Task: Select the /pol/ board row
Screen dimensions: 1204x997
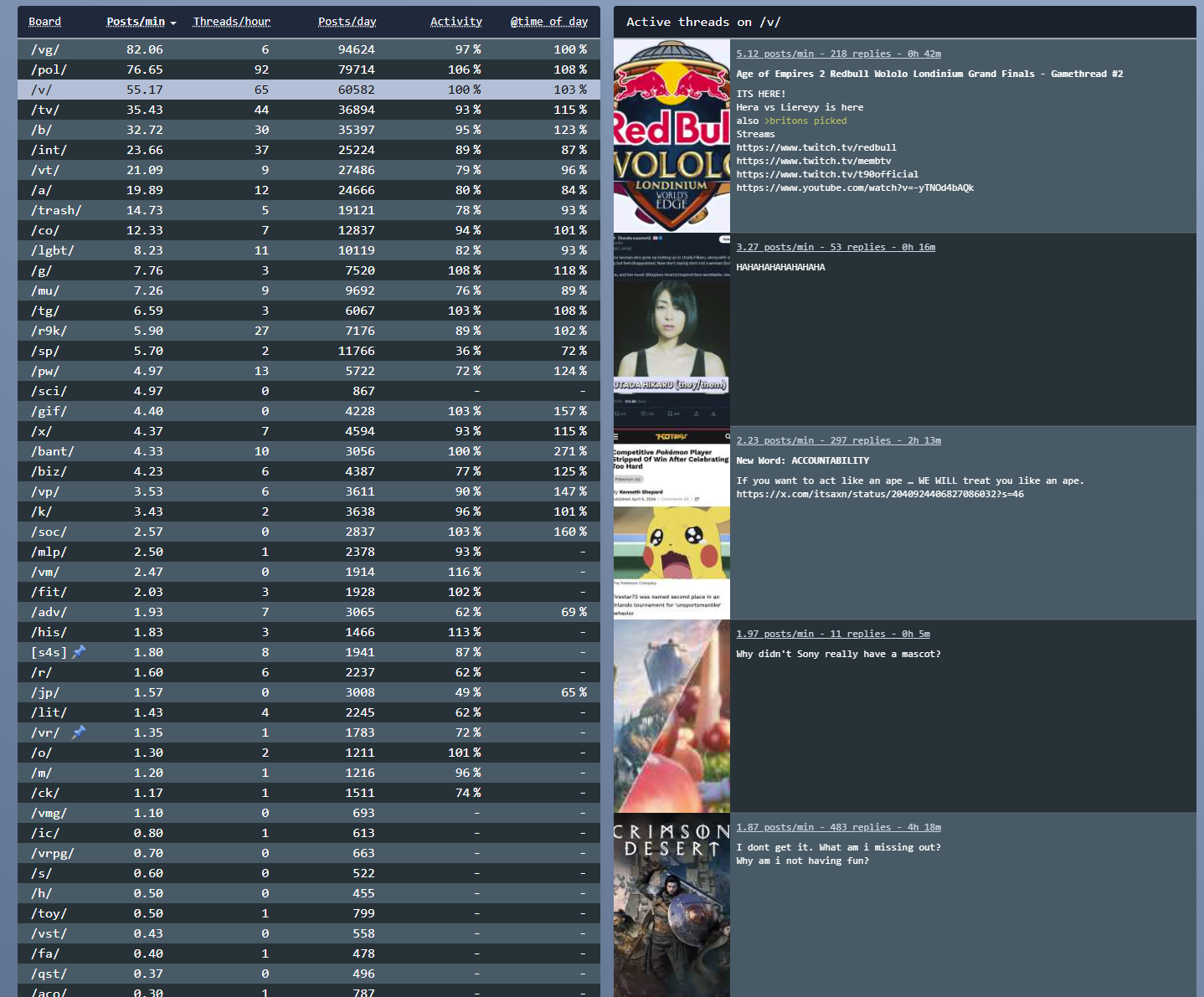Action: 309,69
